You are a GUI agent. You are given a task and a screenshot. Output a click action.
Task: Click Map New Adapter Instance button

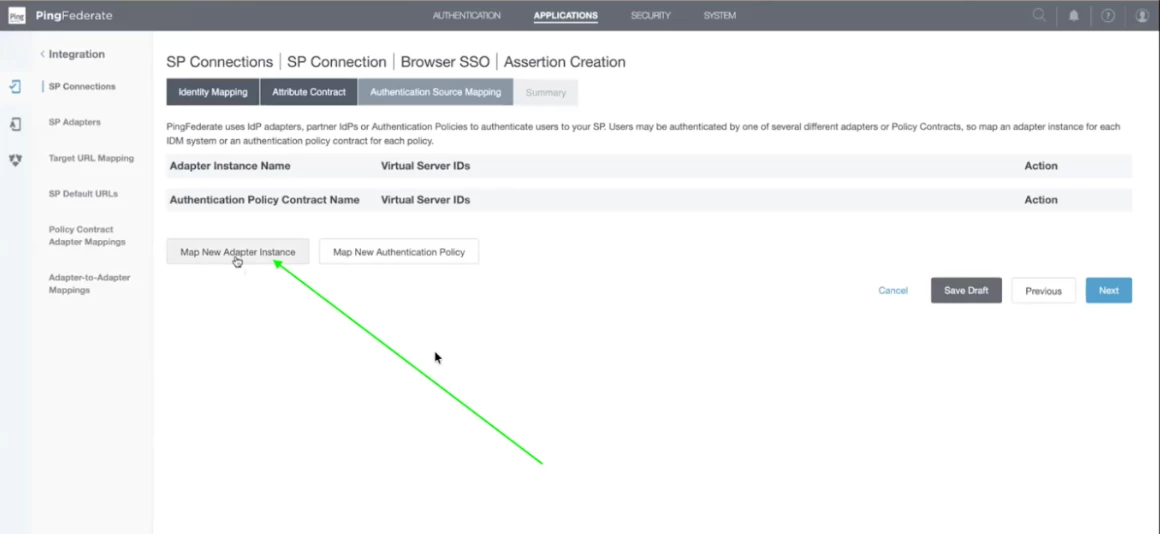tap(237, 251)
